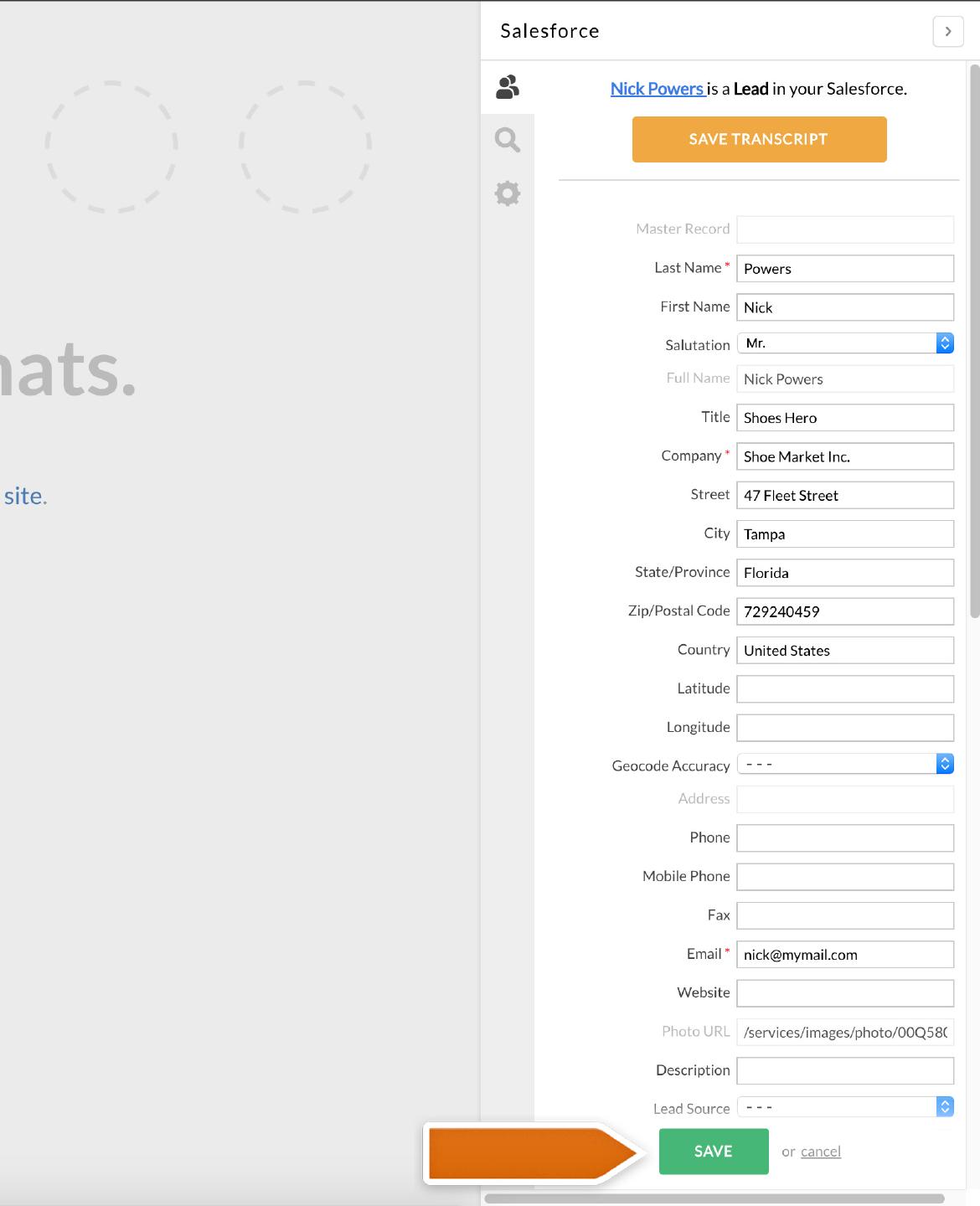Click the Company field

(x=845, y=456)
